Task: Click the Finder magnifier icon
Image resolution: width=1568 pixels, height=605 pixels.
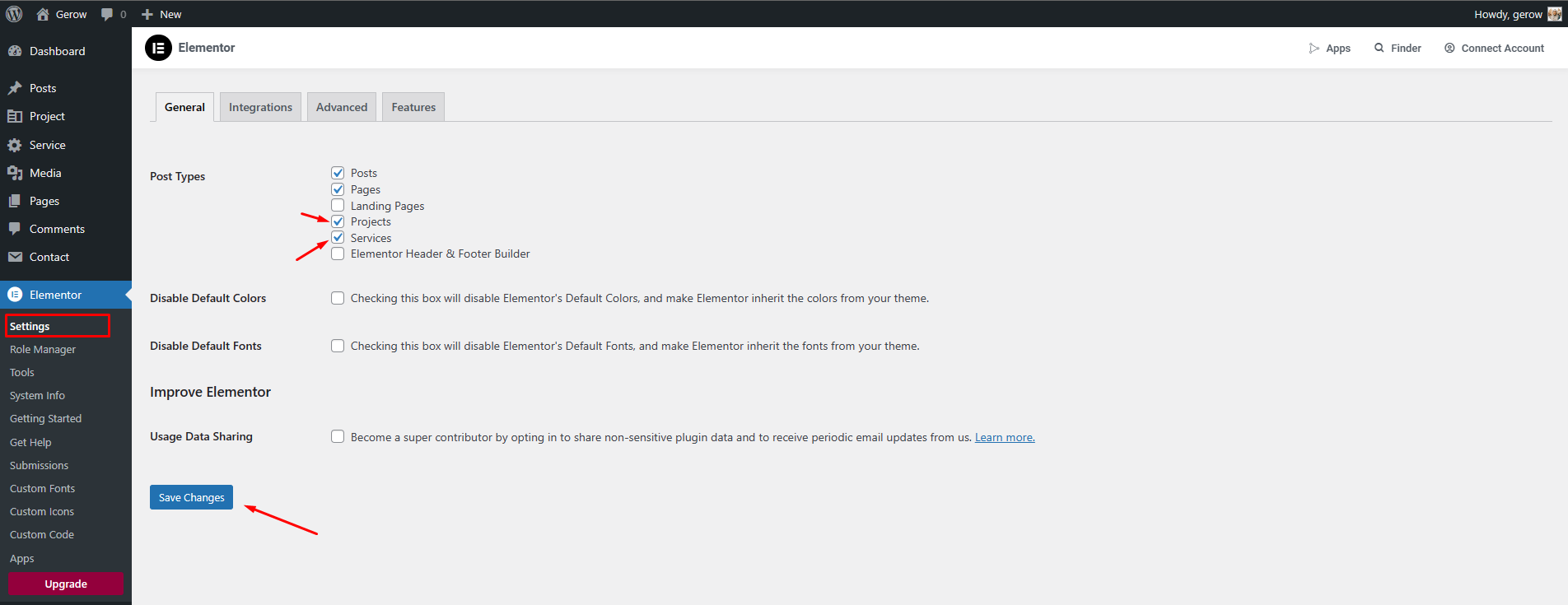Action: pos(1379,48)
